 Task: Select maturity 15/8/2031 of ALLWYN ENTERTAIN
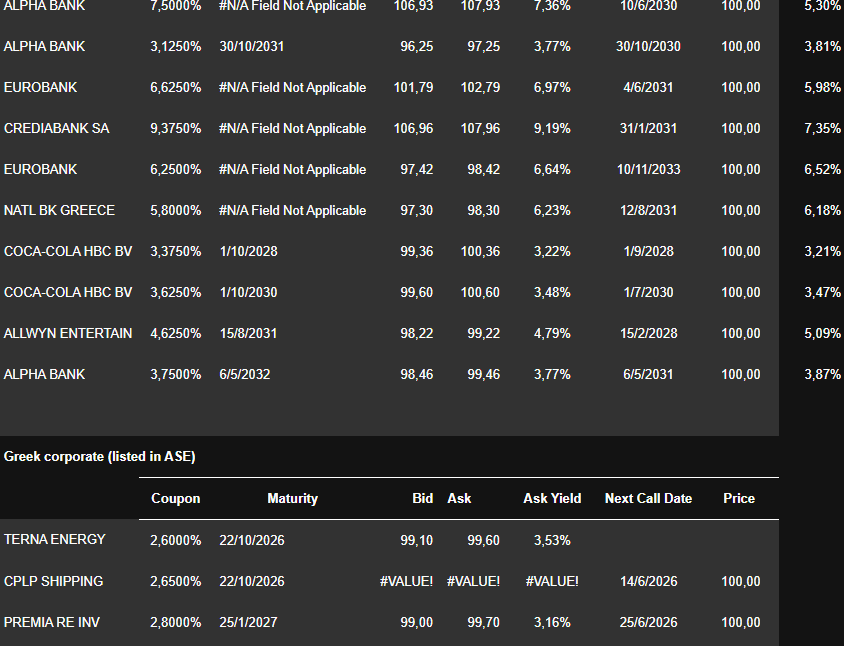(x=248, y=333)
